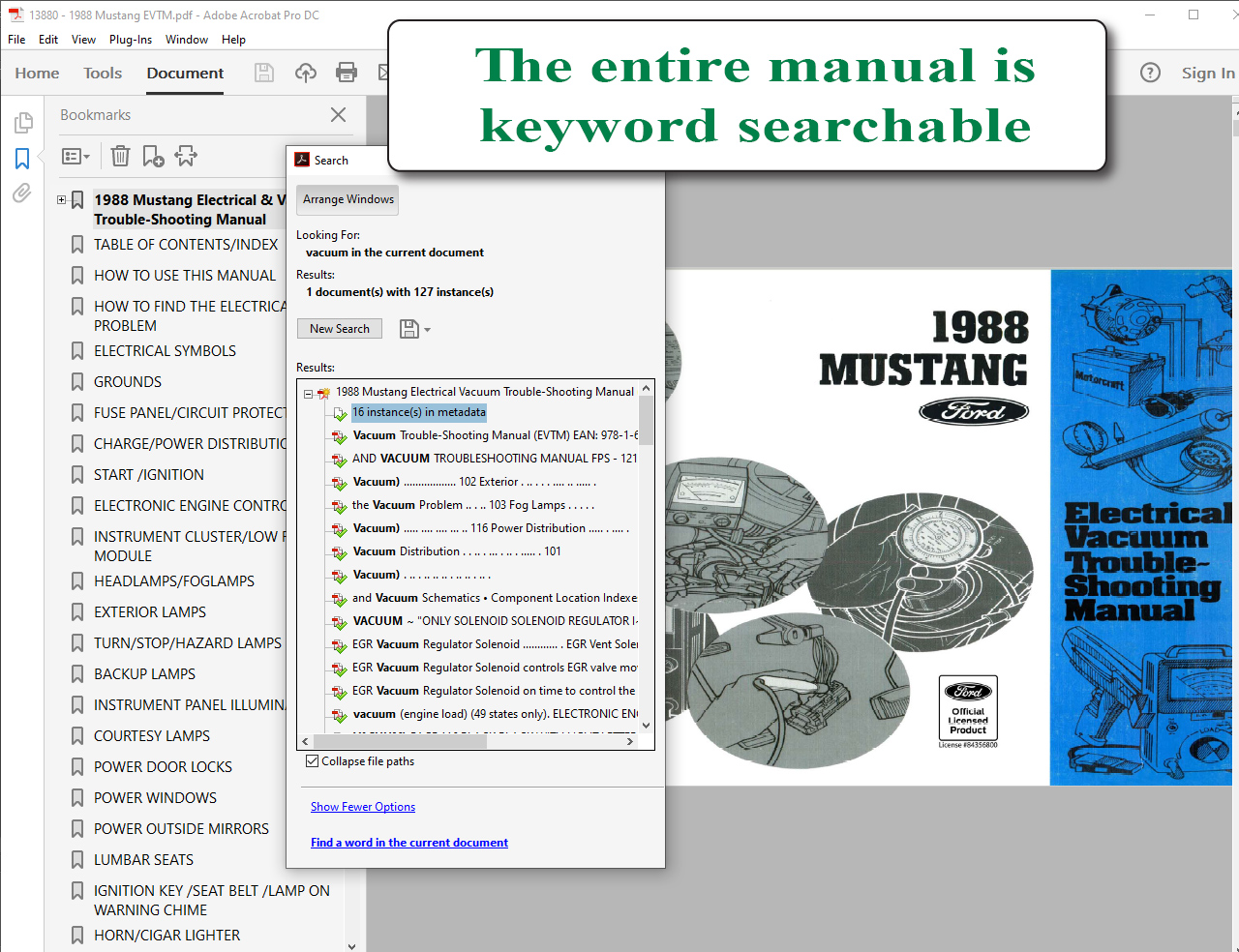Click Find a word in current document link
1239x952 pixels.
point(409,843)
